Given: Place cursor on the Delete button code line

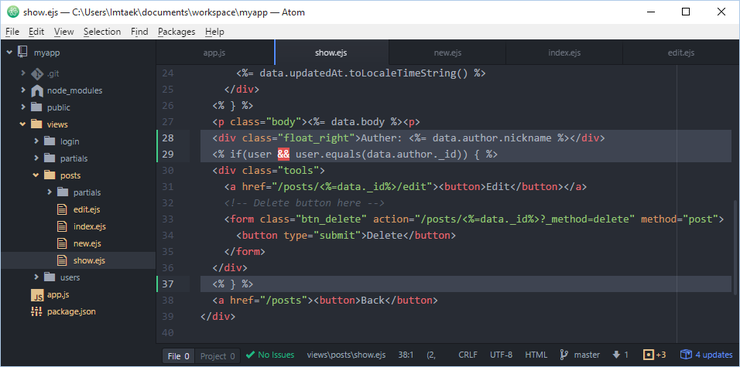Looking at the screenshot, I should point(345,235).
